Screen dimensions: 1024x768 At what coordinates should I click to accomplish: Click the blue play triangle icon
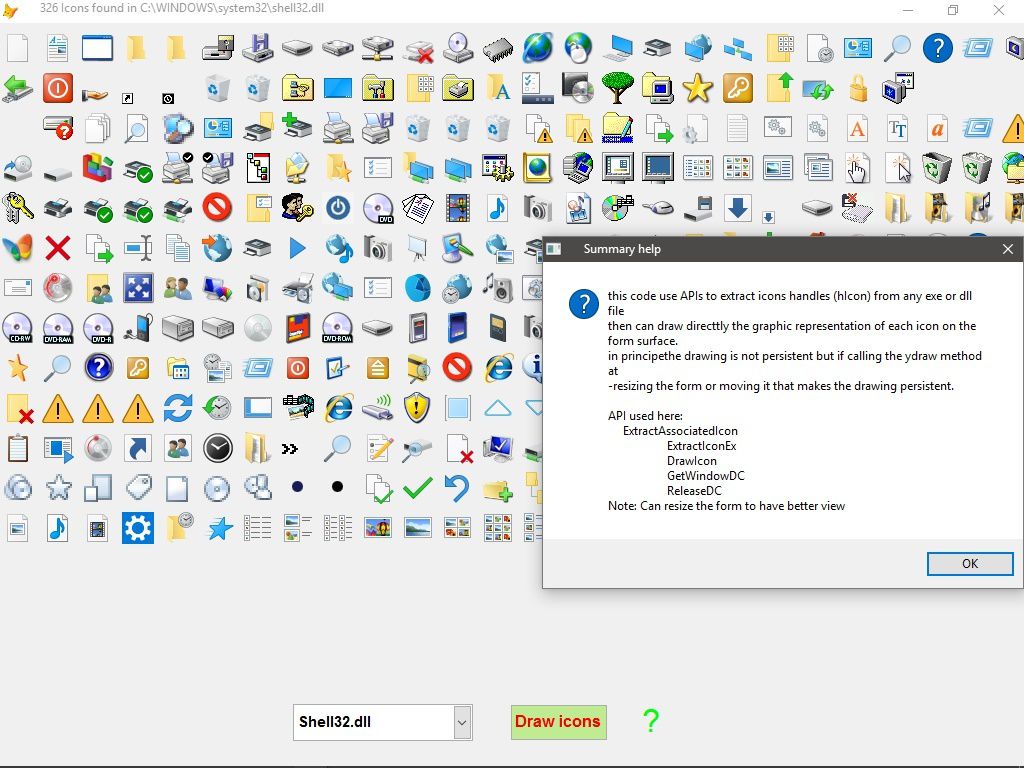297,248
